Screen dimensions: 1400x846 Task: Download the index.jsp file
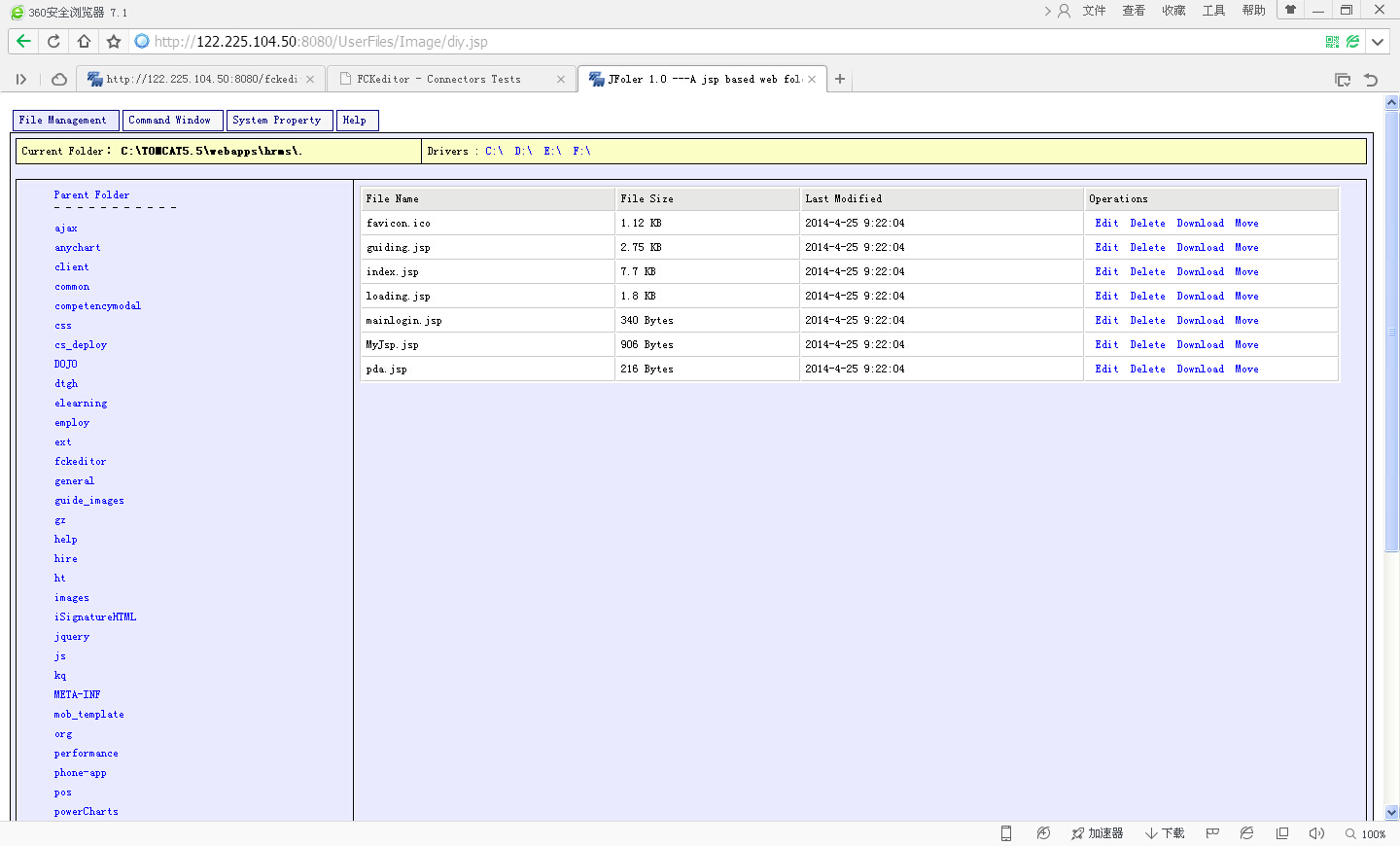point(1201,272)
